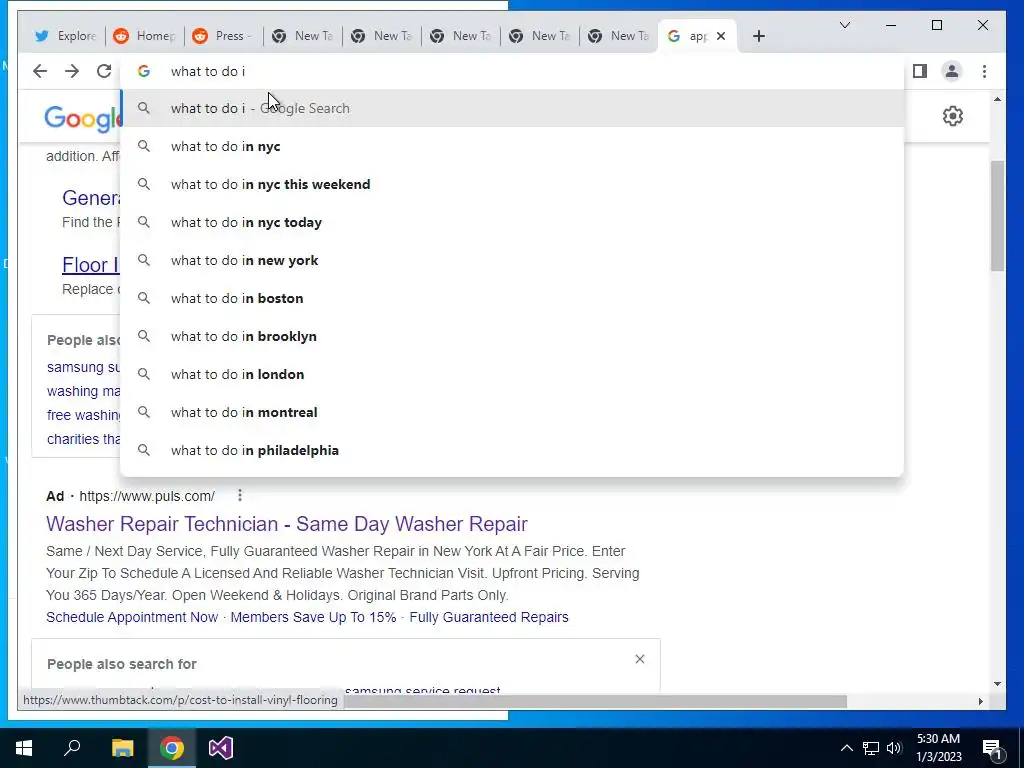Open the 'Schedule Appointment Now' link
1024x768 pixels.
pyautogui.click(x=132, y=617)
